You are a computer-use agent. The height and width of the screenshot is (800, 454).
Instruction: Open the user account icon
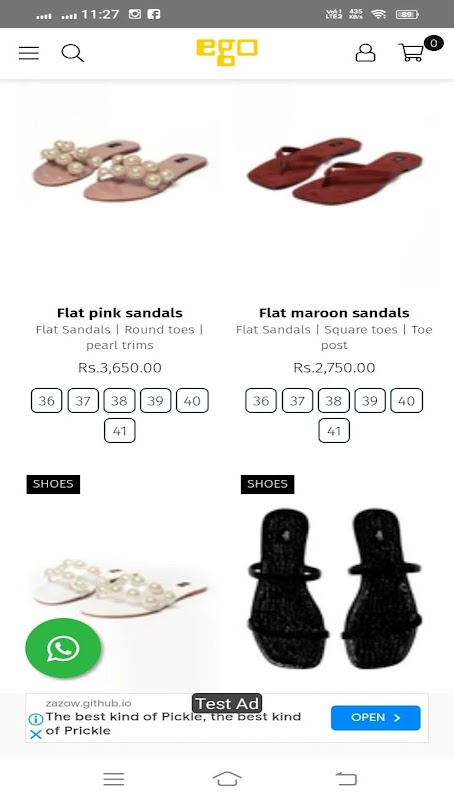[365, 53]
